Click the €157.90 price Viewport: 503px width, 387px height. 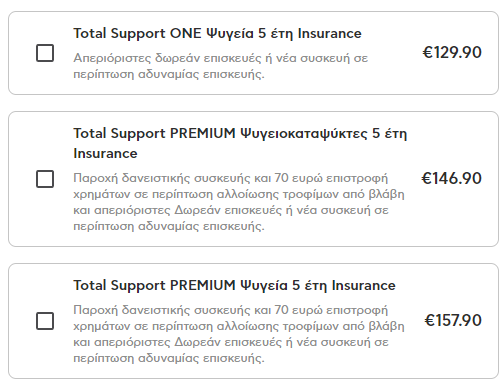[453, 320]
